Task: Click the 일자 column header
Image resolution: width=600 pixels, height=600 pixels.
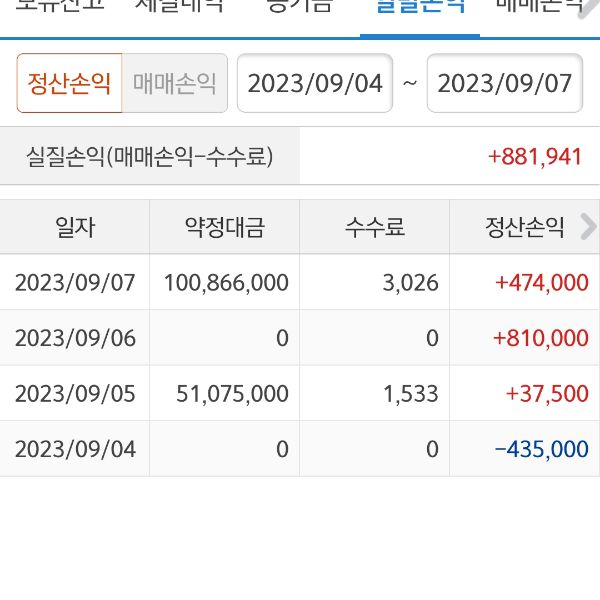Action: [x=75, y=227]
